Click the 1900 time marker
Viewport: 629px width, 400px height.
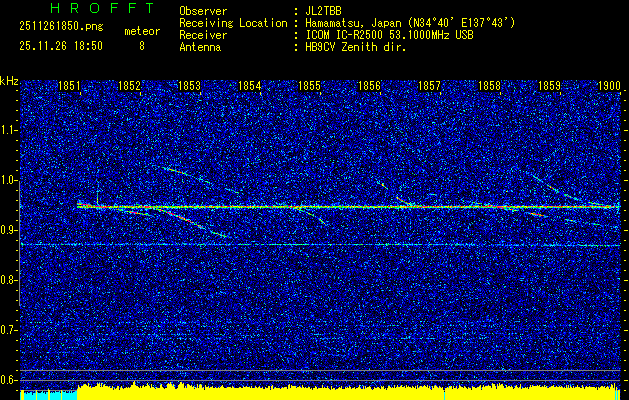tap(608, 87)
